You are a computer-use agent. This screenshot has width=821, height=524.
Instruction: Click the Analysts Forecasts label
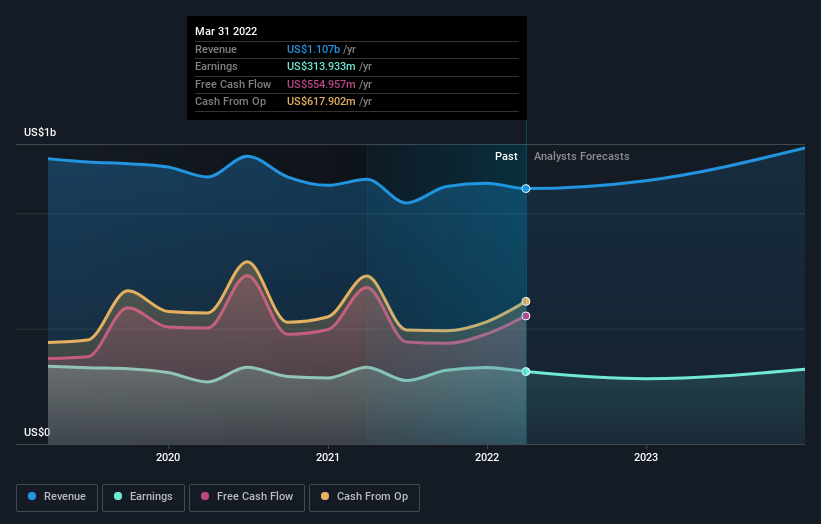click(x=582, y=157)
